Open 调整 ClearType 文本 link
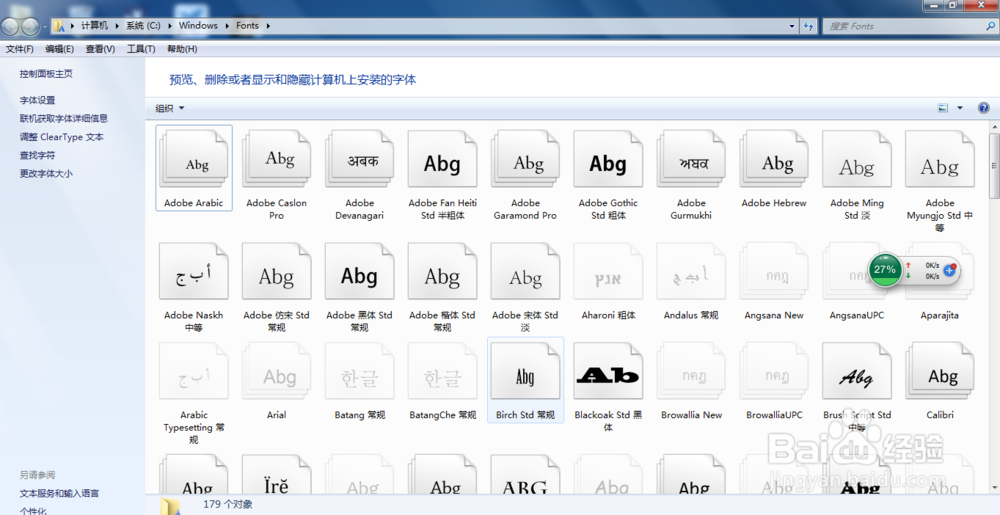The height and width of the screenshot is (515, 1000). coord(61,137)
